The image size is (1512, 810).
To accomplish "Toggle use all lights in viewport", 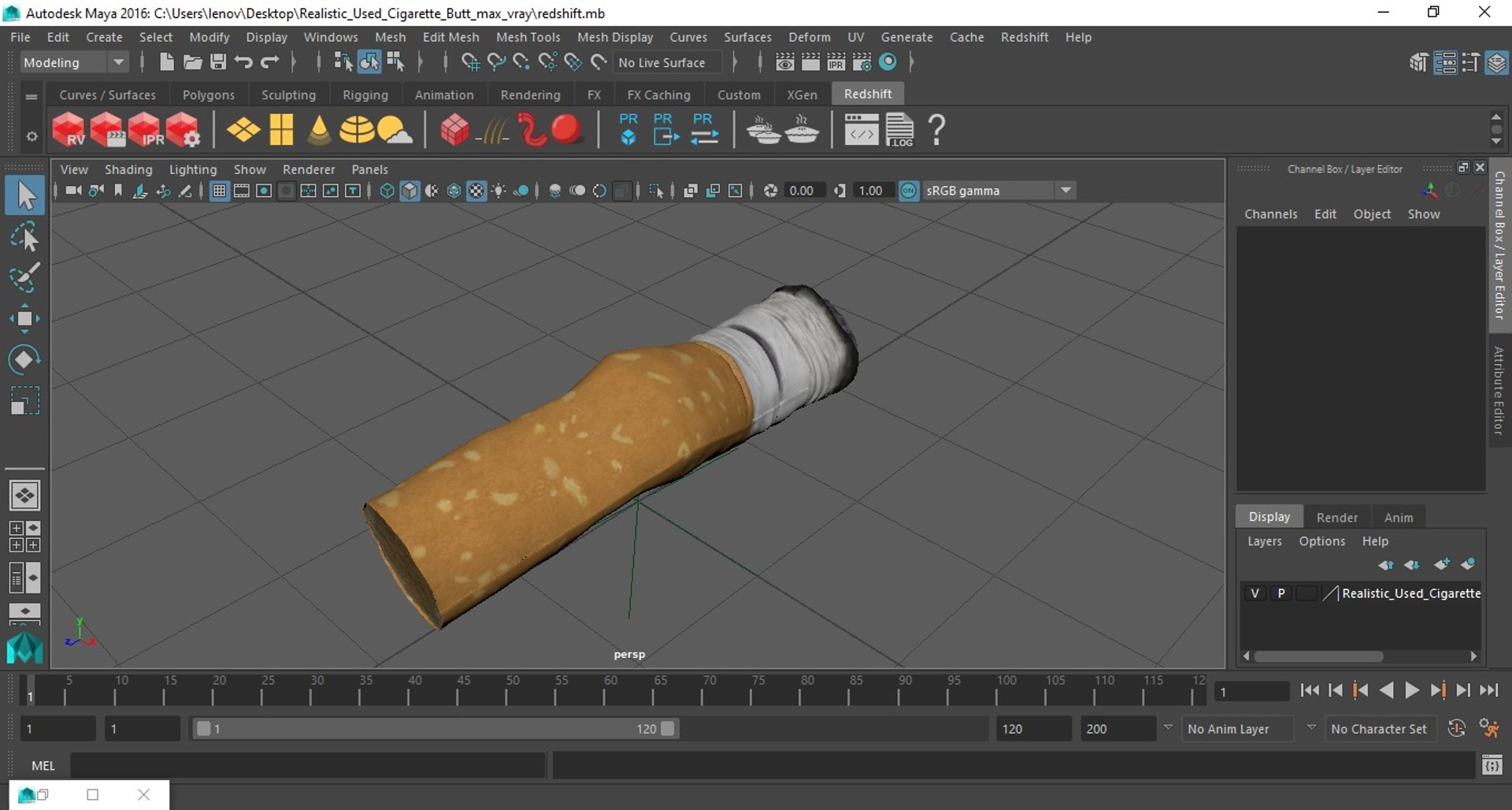I will [498, 191].
